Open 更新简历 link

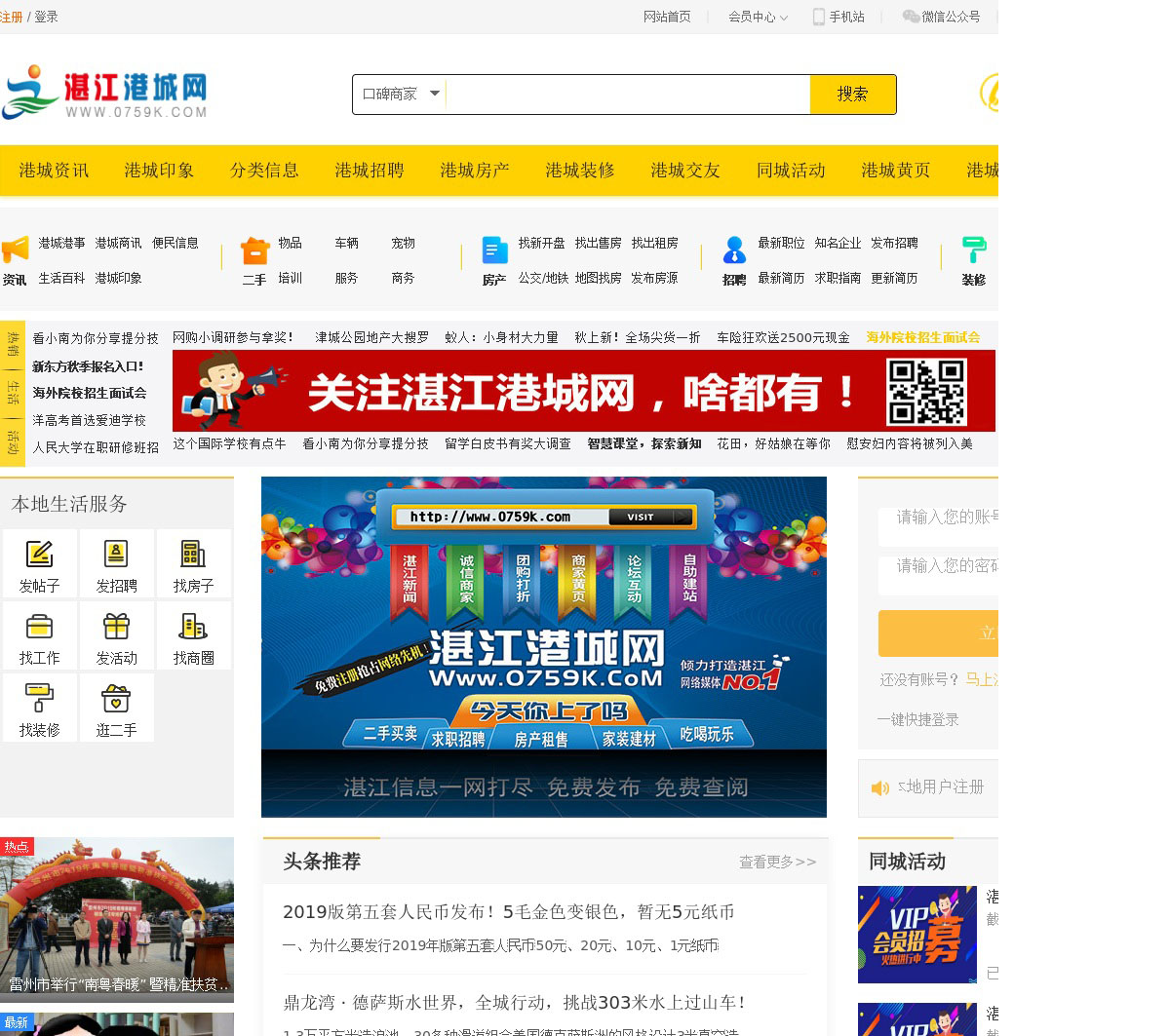[894, 278]
